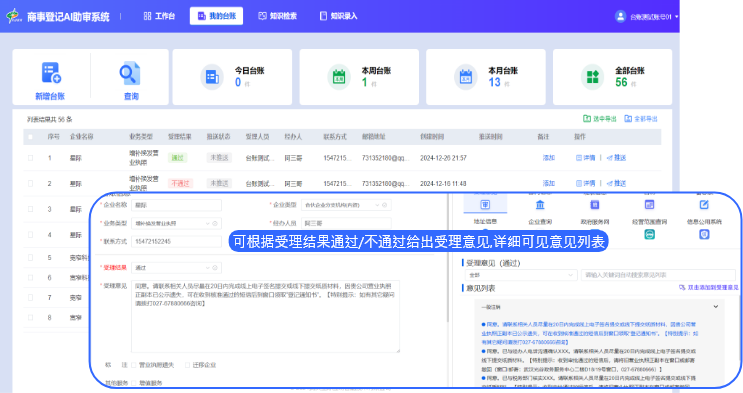Screen dimensions: 743x393
Task: Click the 全部导出 export icon button
Action: click(641, 119)
